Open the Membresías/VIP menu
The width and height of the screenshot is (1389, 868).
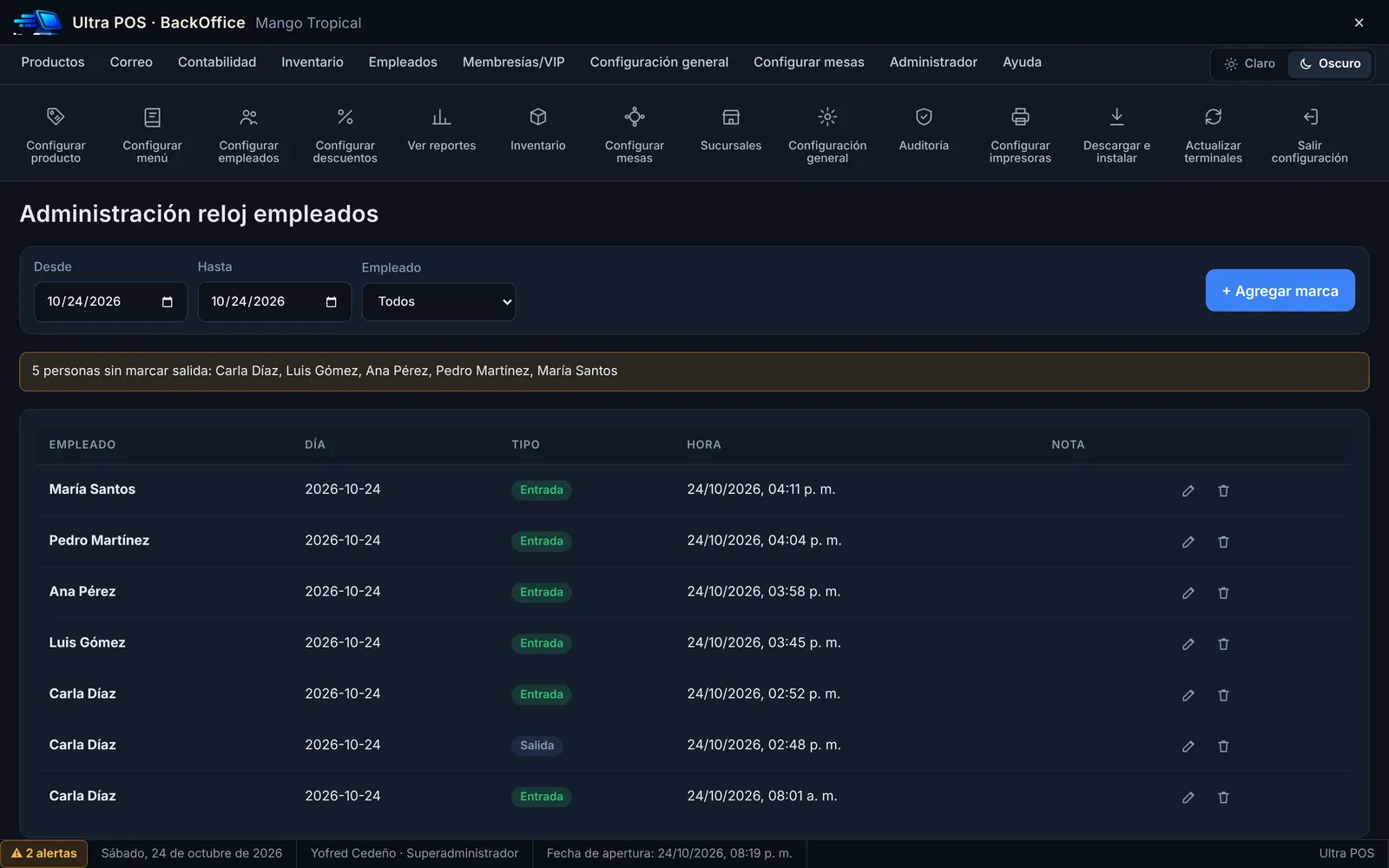514,62
